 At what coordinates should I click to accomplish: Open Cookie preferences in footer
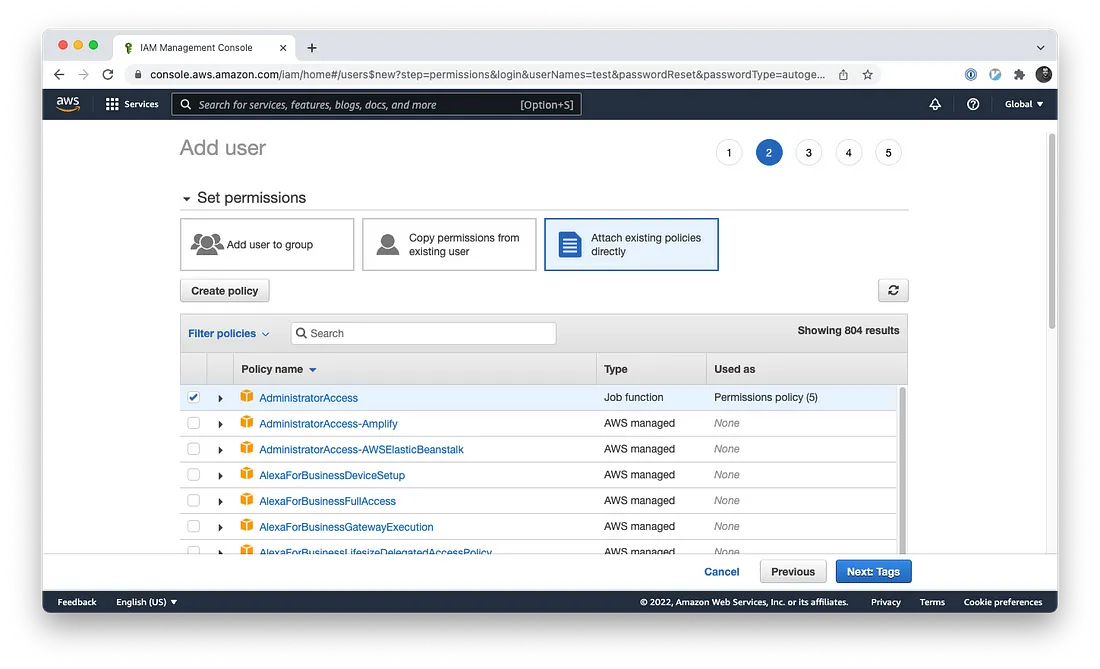click(x=1002, y=602)
